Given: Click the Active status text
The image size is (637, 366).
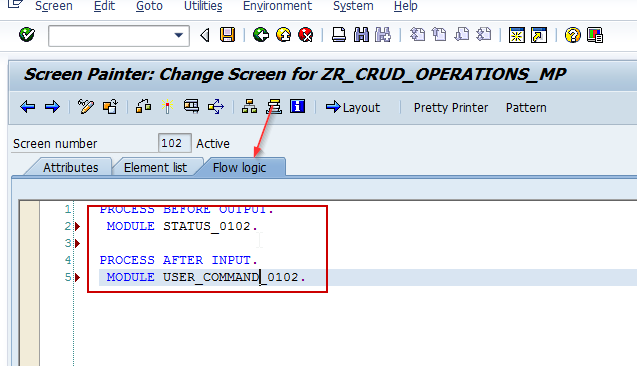Looking at the screenshot, I should click(213, 143).
